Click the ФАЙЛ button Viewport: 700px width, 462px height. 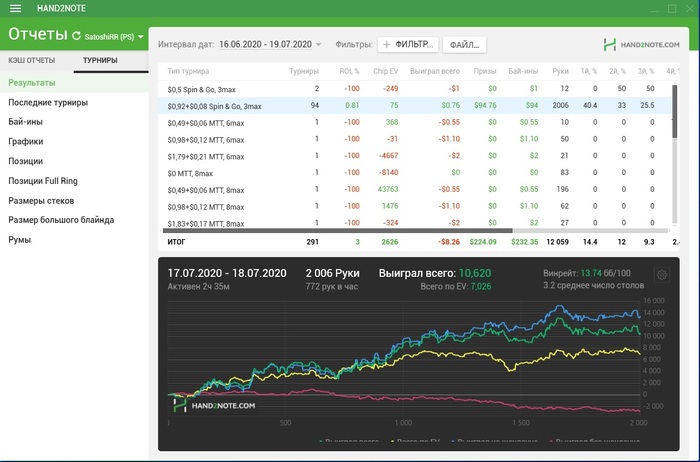[x=464, y=45]
